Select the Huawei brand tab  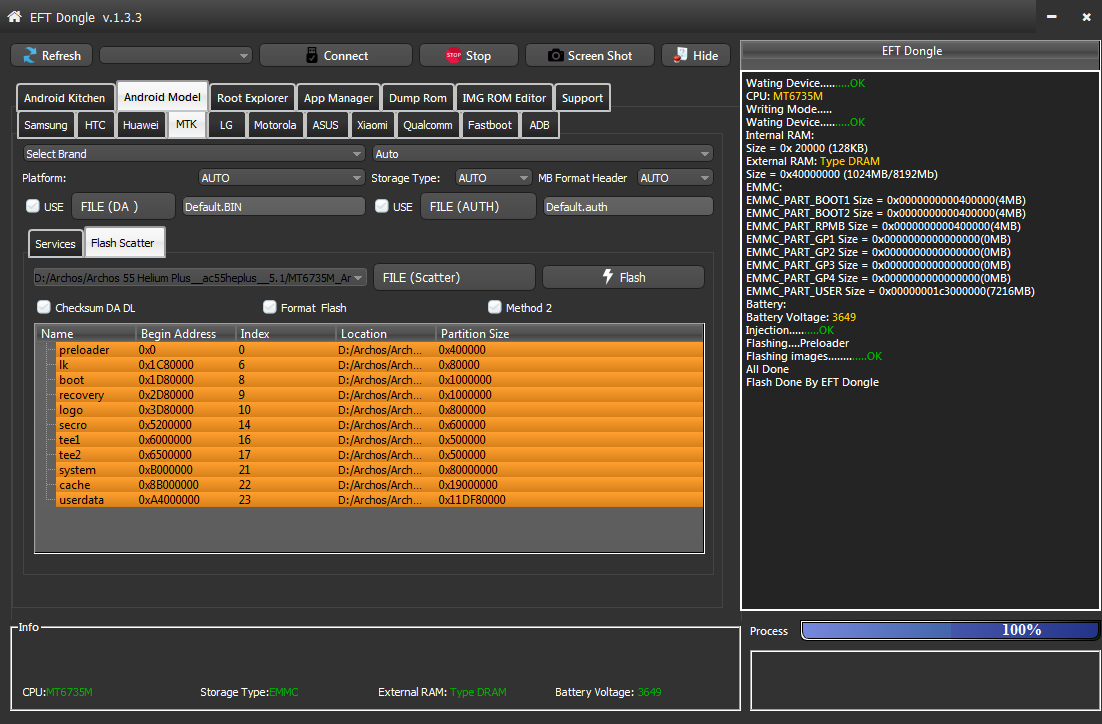point(141,125)
